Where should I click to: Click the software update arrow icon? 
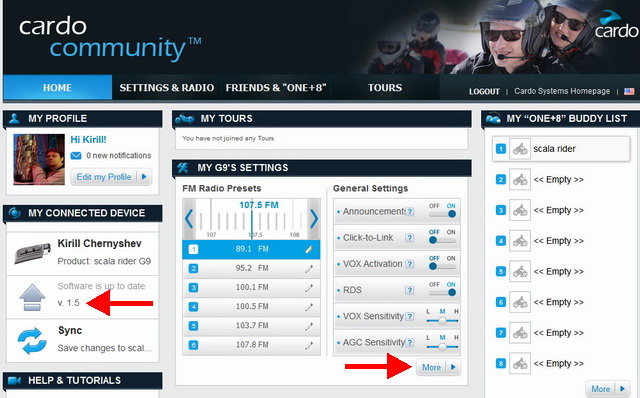[x=32, y=298]
